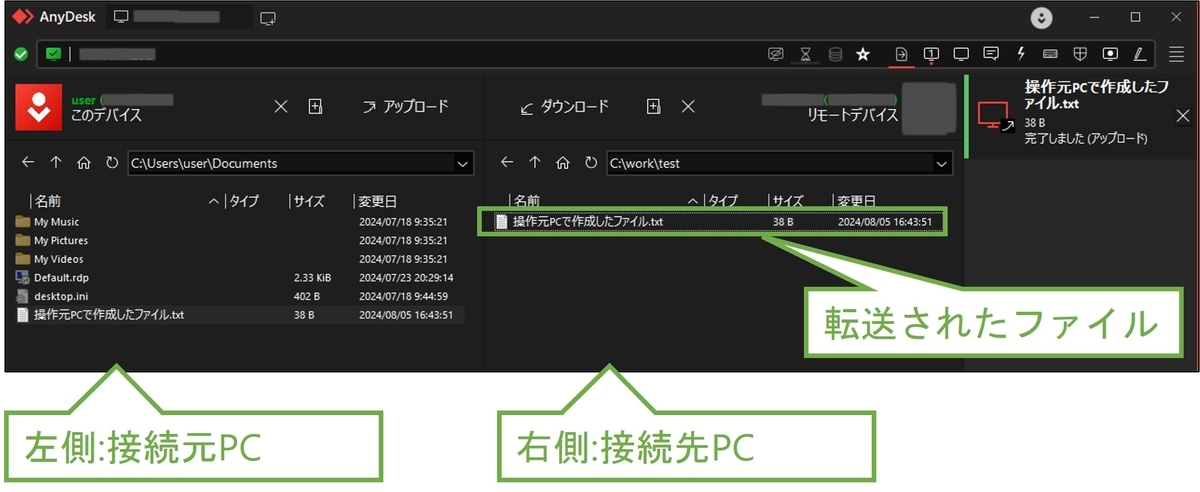Click the 402 B size of desktop.ini
Image resolution: width=1200 pixels, height=492 pixels.
307,296
